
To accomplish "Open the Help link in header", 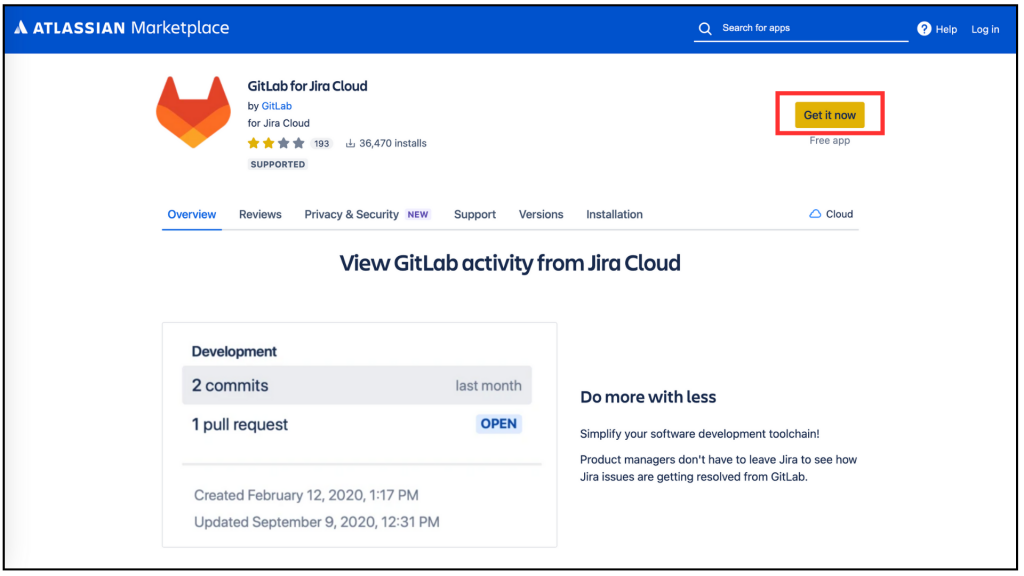I will (x=946, y=29).
